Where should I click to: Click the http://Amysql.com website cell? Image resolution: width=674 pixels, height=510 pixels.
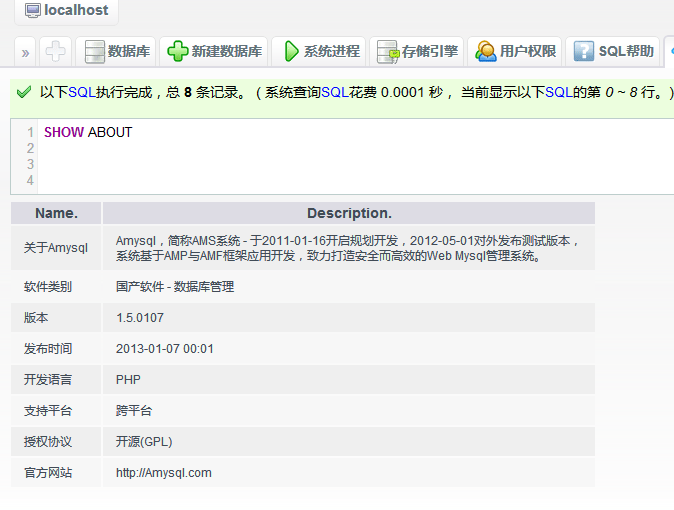coord(163,473)
